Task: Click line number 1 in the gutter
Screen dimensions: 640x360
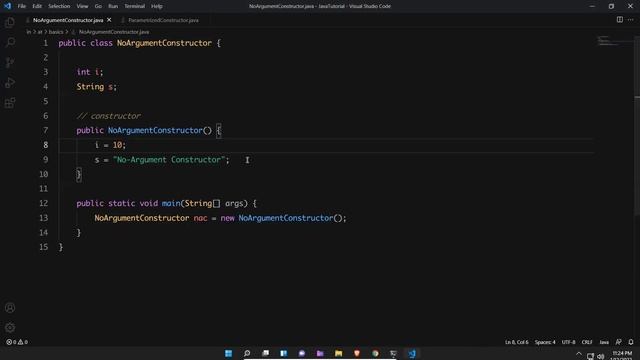Action: pyautogui.click(x=45, y=43)
